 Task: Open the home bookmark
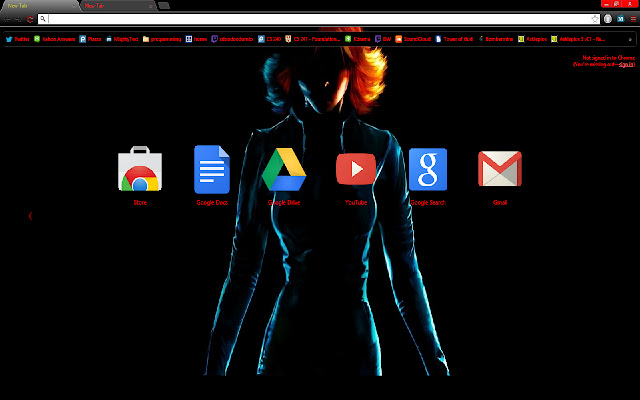click(196, 39)
